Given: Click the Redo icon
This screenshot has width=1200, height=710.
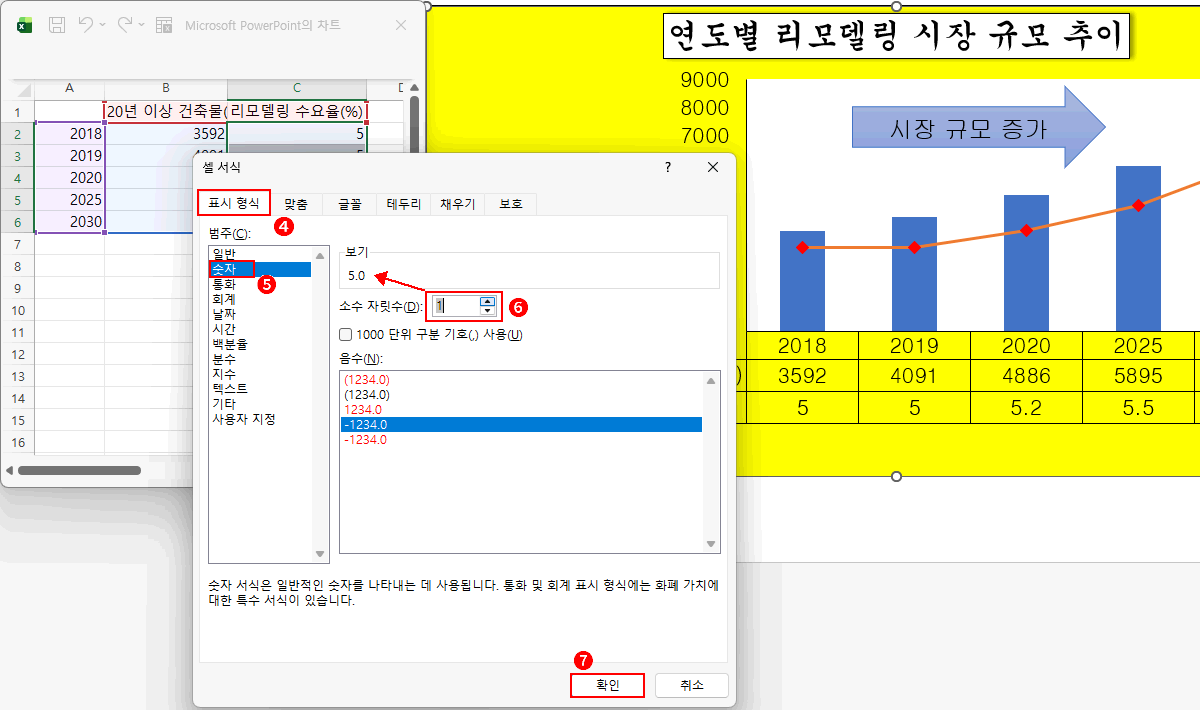Looking at the screenshot, I should click(x=125, y=24).
